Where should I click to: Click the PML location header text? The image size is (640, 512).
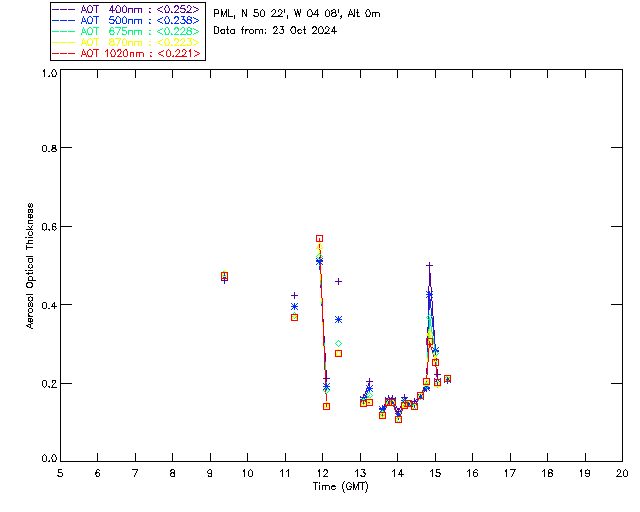(297, 13)
